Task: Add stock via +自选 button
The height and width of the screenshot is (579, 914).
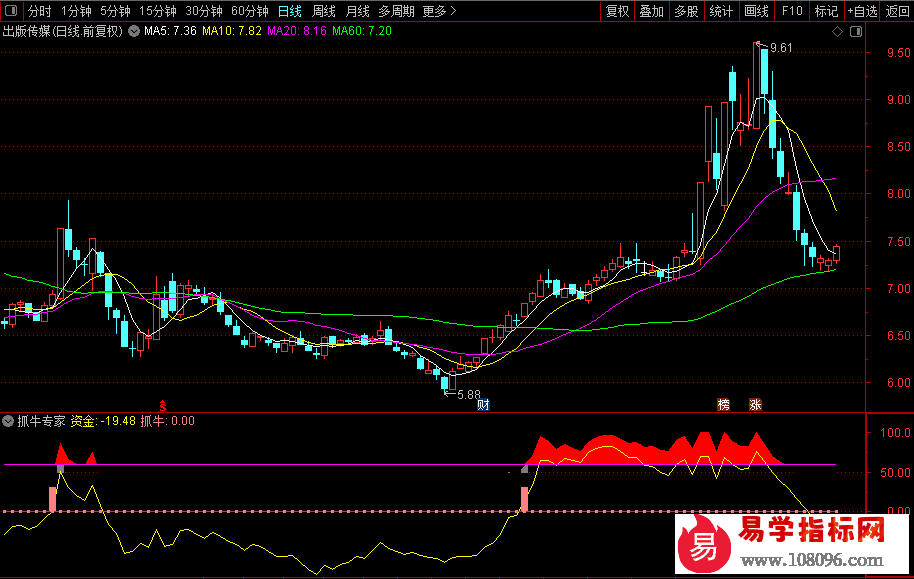Action: coord(861,12)
